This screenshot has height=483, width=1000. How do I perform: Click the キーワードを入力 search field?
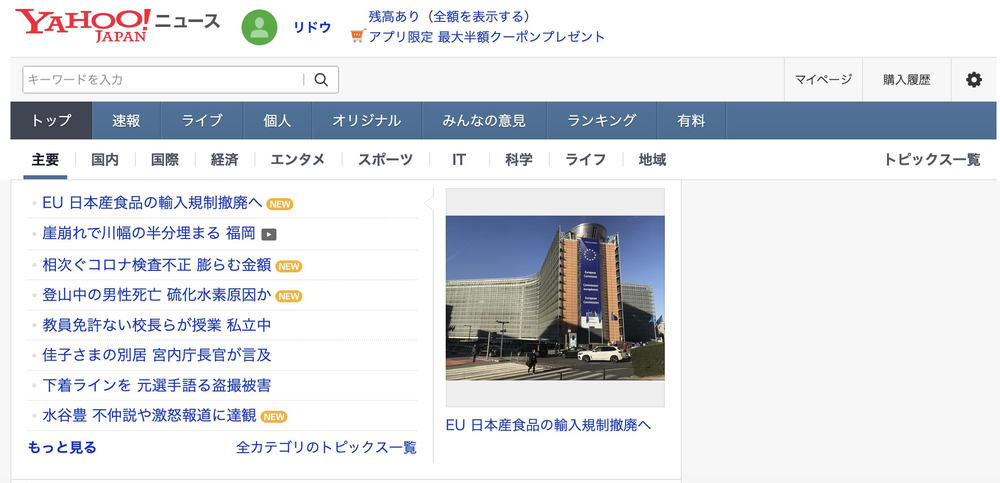pyautogui.click(x=163, y=80)
